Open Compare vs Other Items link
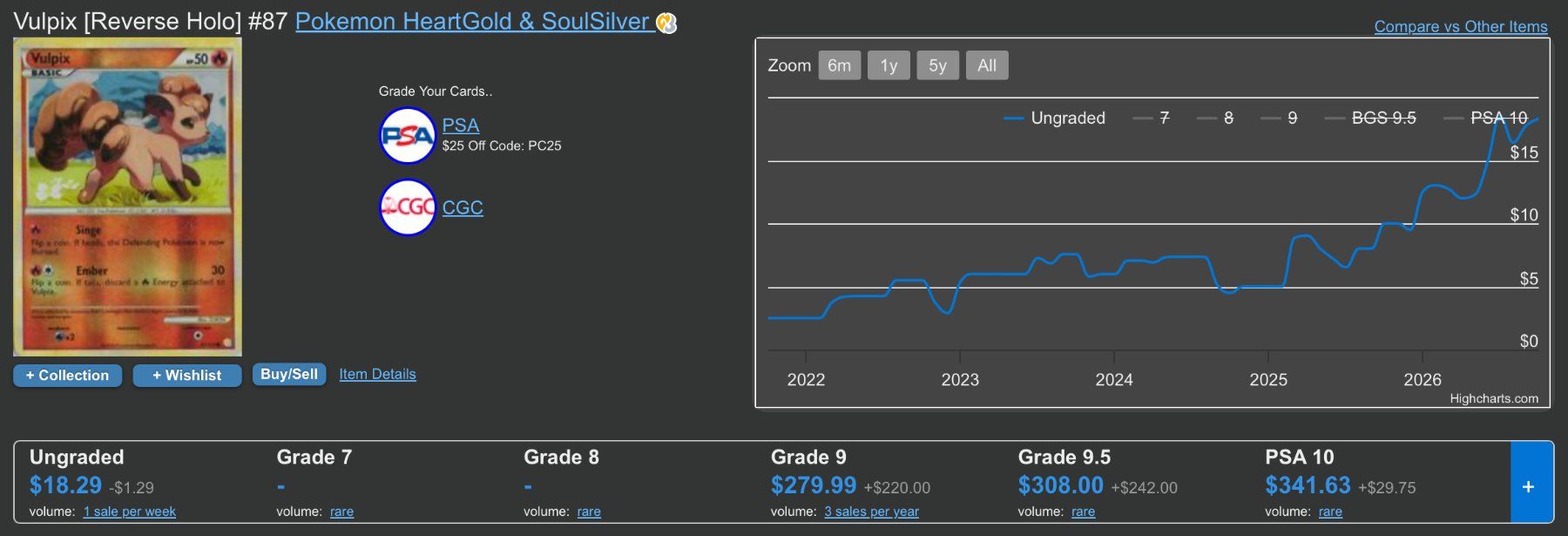The width and height of the screenshot is (1568, 536). pos(1461,26)
